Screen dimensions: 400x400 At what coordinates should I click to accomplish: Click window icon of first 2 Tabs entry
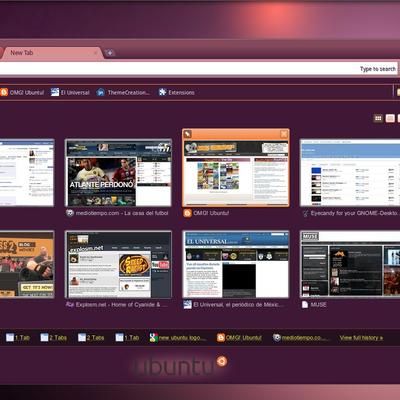pyautogui.click(x=44, y=338)
